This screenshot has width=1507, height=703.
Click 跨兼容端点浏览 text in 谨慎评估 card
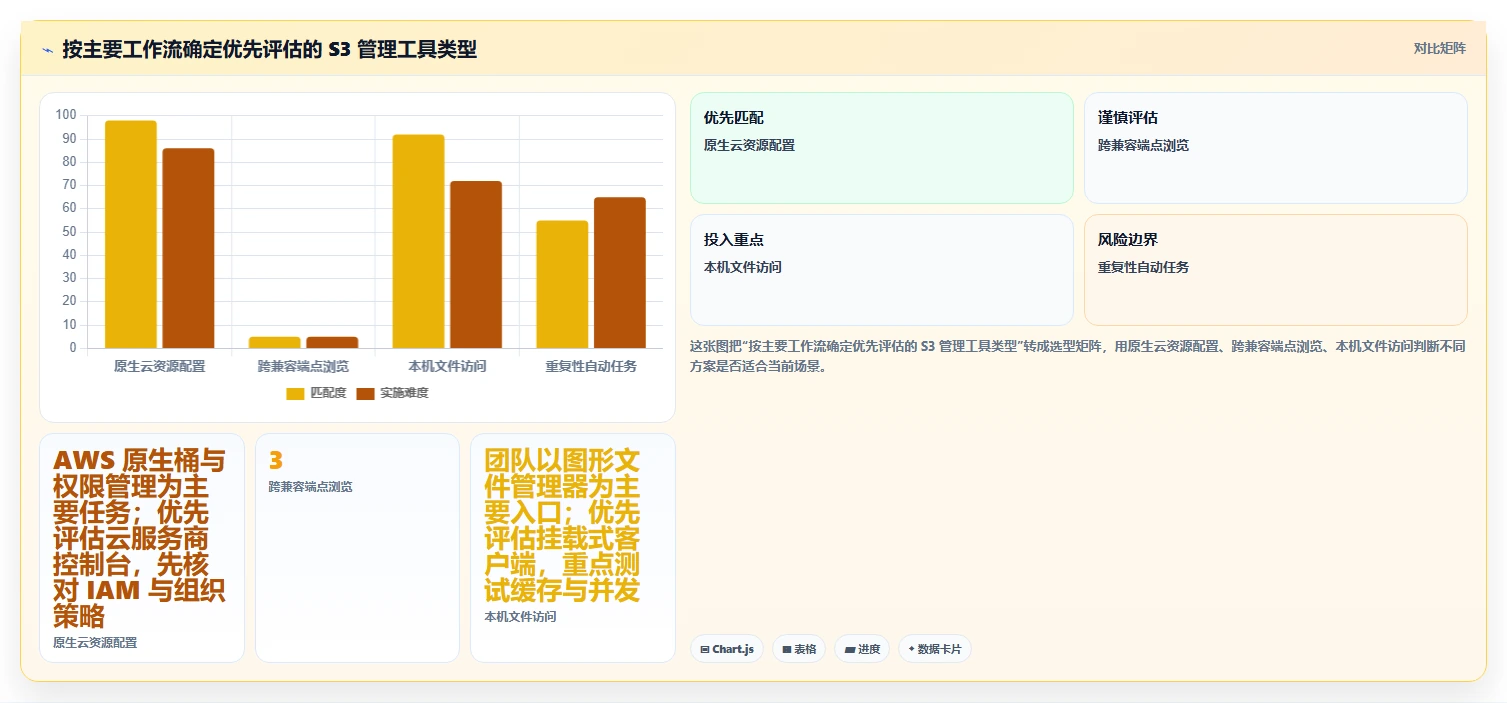coord(1143,145)
